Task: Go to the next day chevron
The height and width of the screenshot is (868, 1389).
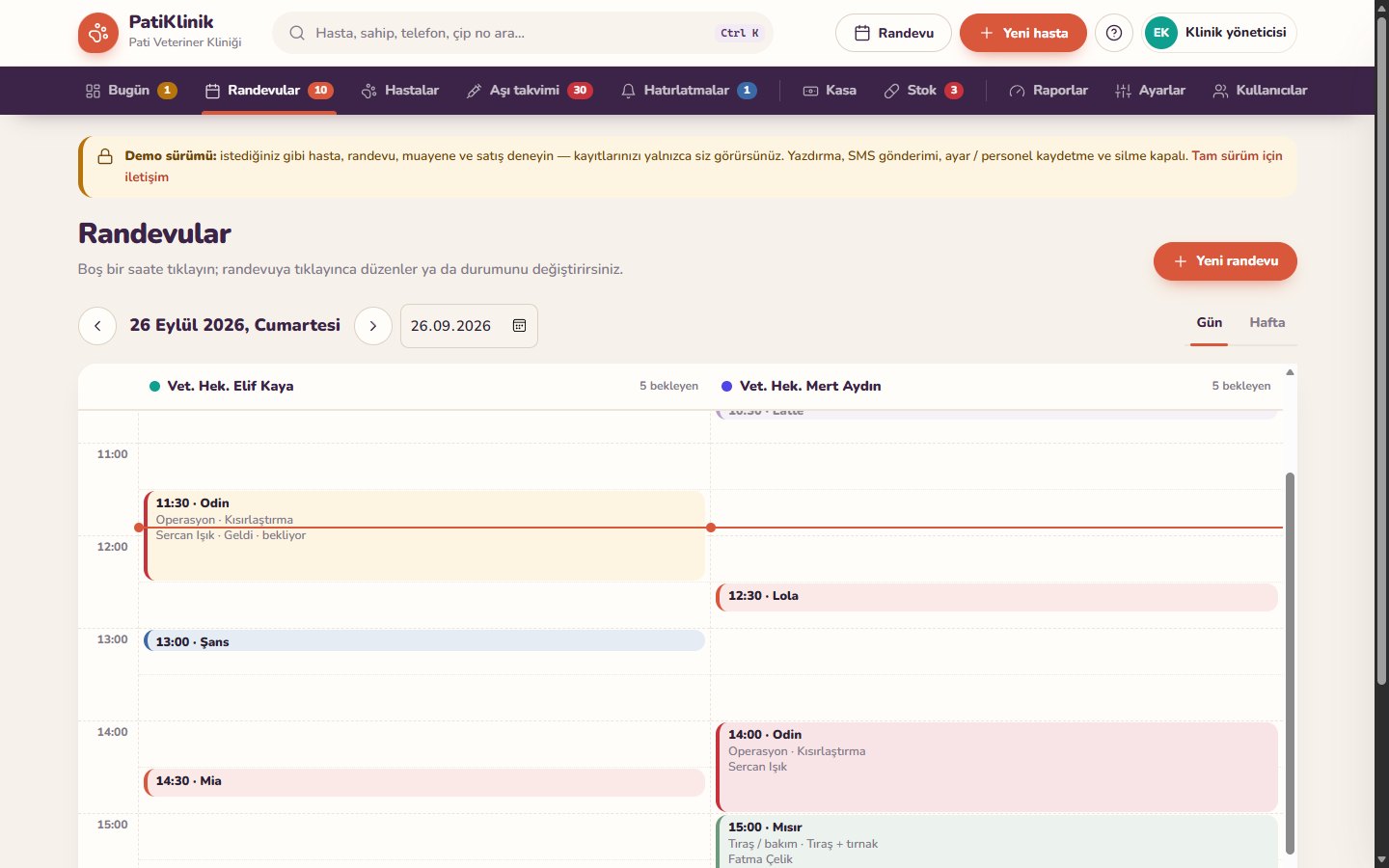Action: tap(373, 326)
